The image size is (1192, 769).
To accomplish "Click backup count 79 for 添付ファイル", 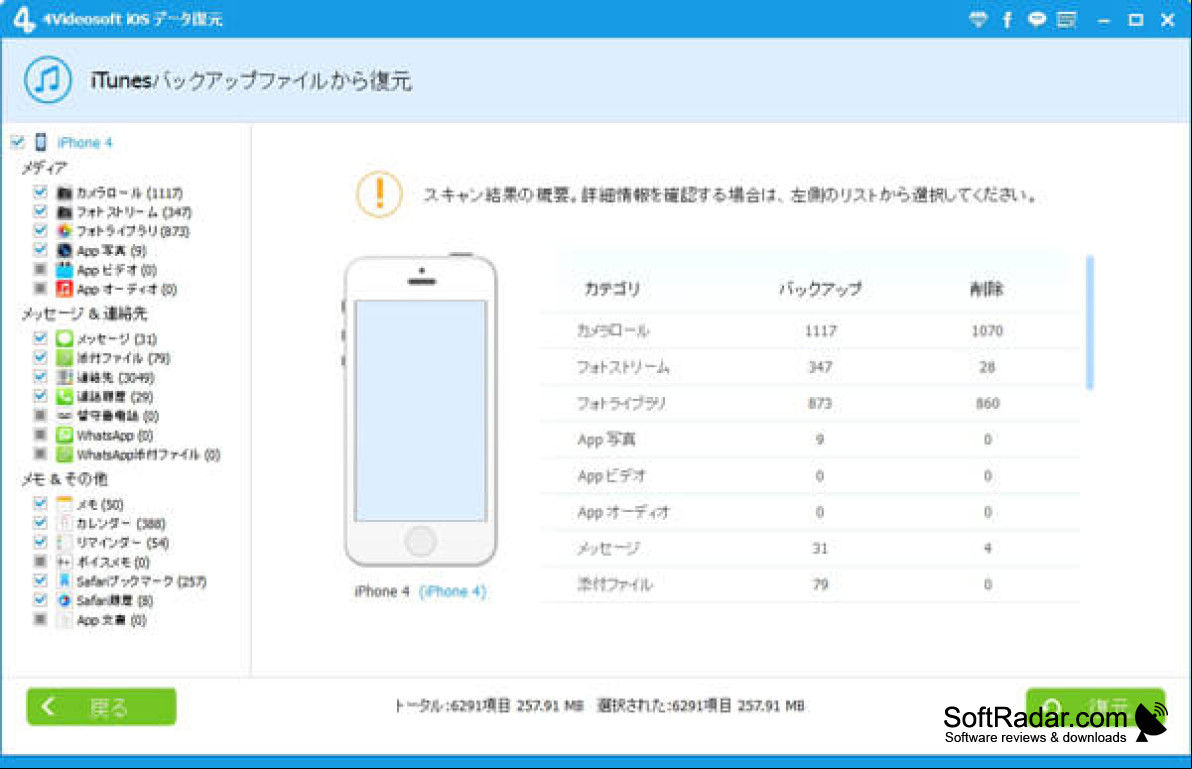I will [820, 584].
